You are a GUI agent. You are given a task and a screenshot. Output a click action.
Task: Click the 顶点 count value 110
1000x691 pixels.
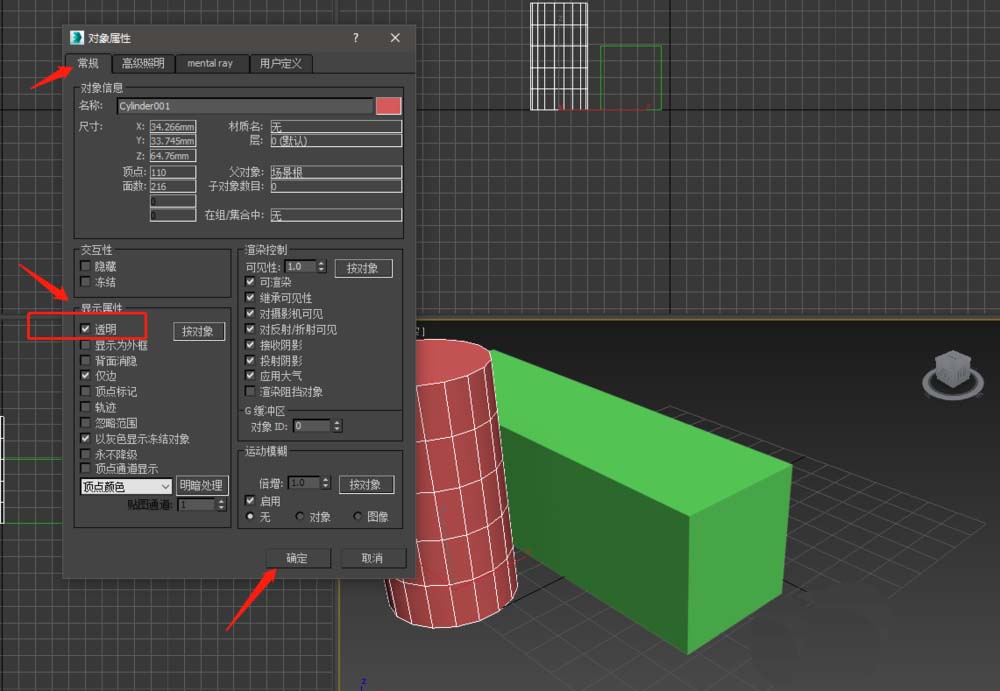173,172
